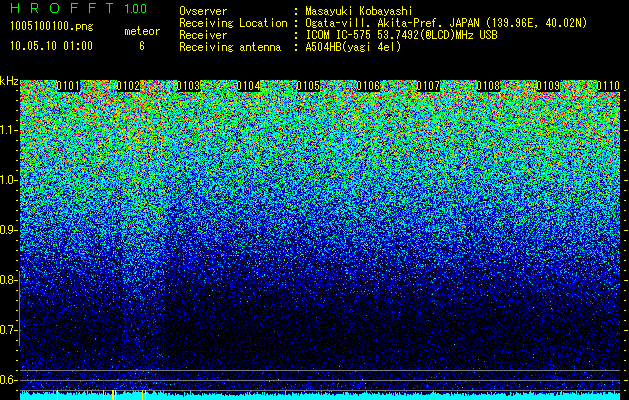Image resolution: width=629 pixels, height=400 pixels.
Task: Click the 0106 time marker
Action: point(368,86)
